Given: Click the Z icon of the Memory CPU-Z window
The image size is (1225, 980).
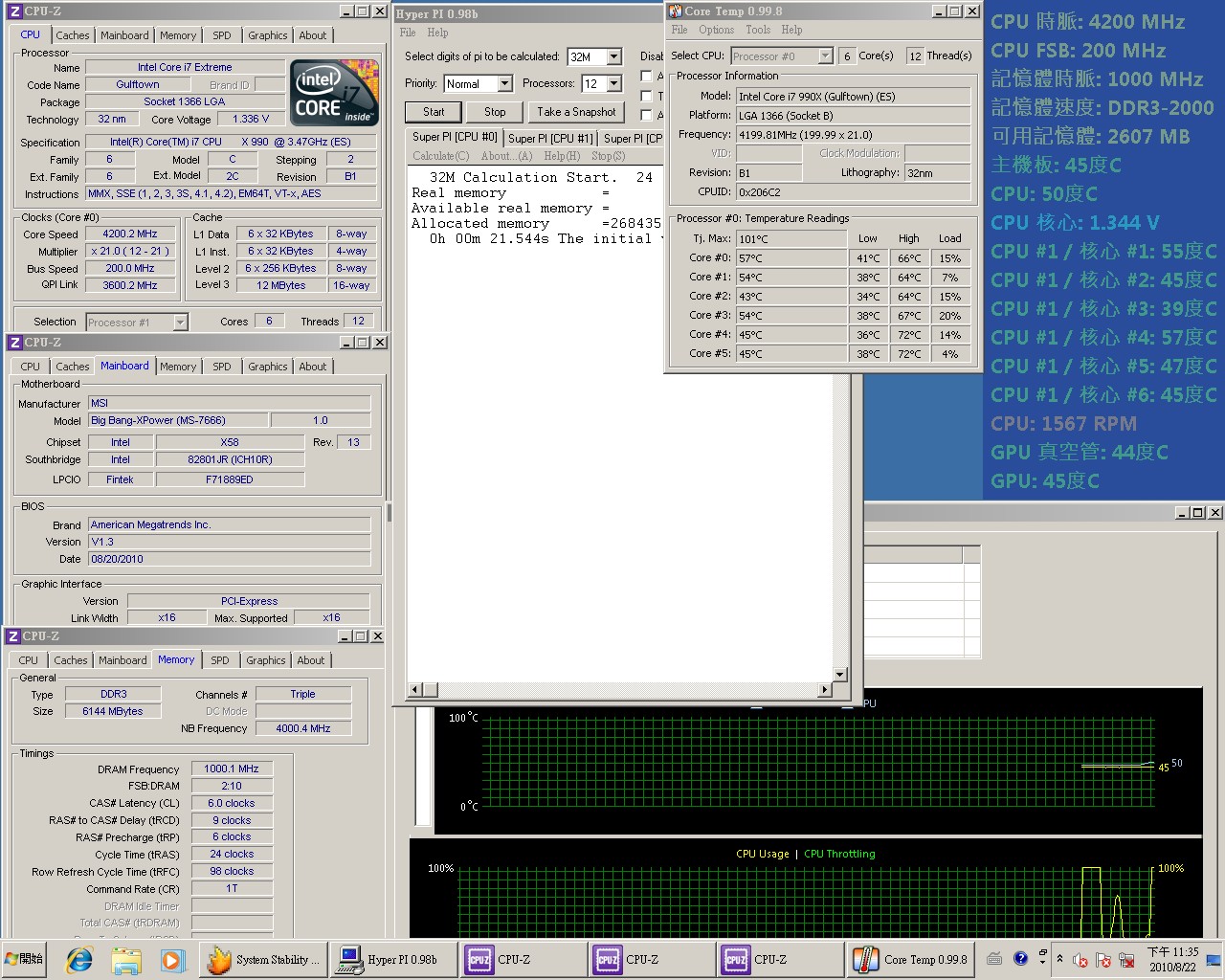Looking at the screenshot, I should [x=12, y=636].
